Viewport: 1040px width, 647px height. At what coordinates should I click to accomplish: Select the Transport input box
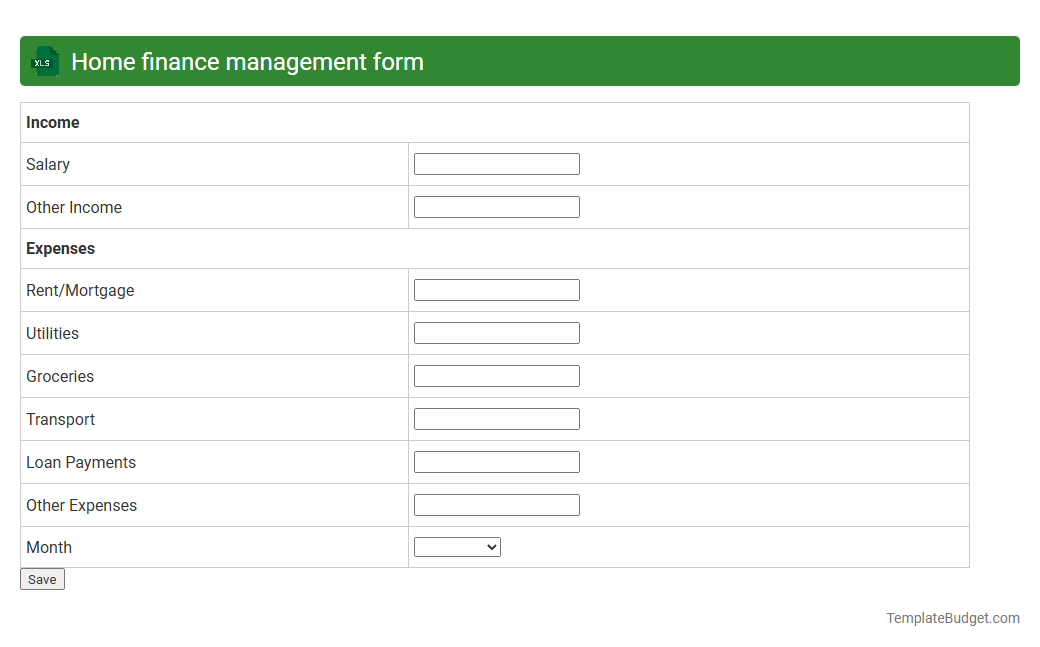click(x=496, y=418)
